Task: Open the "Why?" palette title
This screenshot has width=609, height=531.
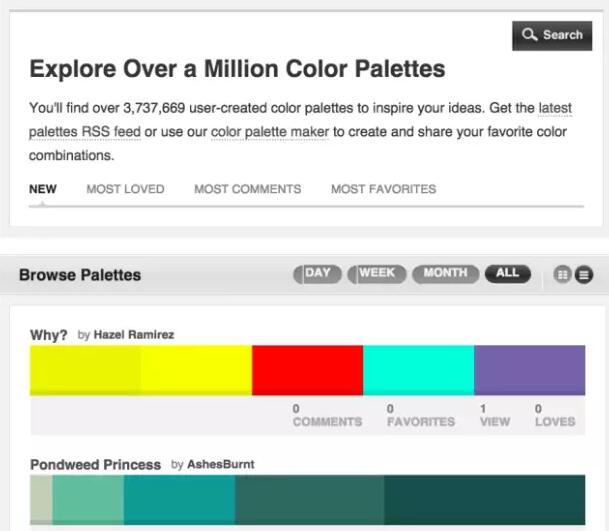Action: click(x=49, y=335)
